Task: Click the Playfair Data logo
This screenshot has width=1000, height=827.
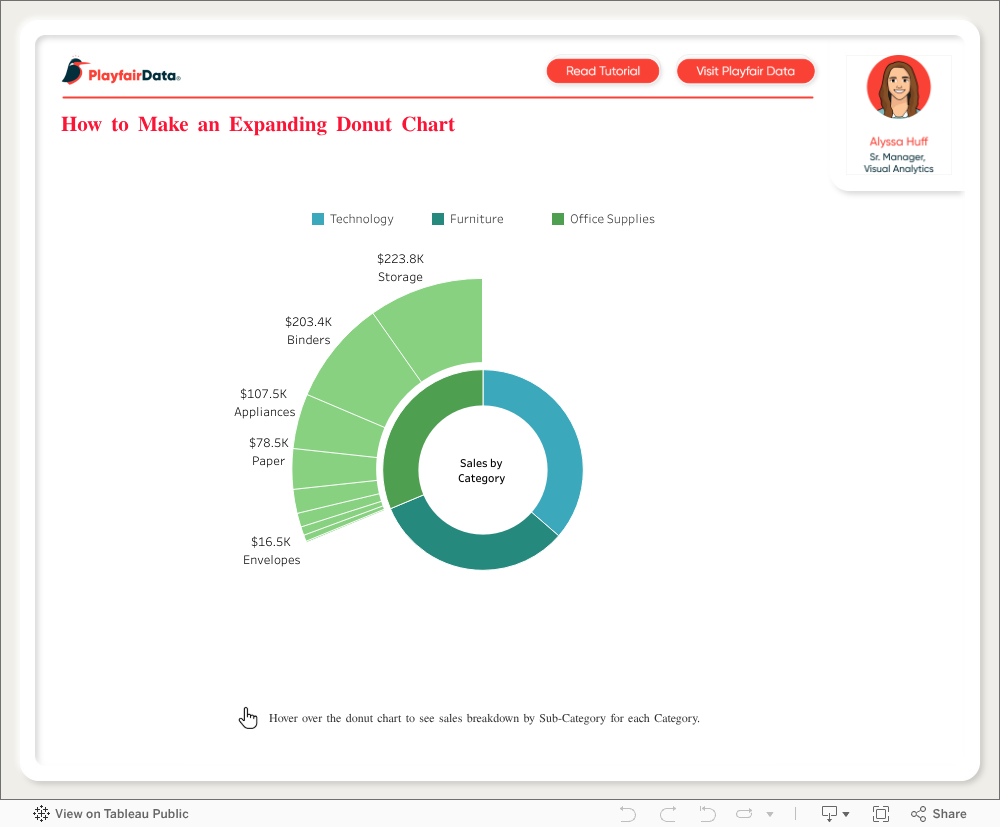Action: tap(121, 72)
